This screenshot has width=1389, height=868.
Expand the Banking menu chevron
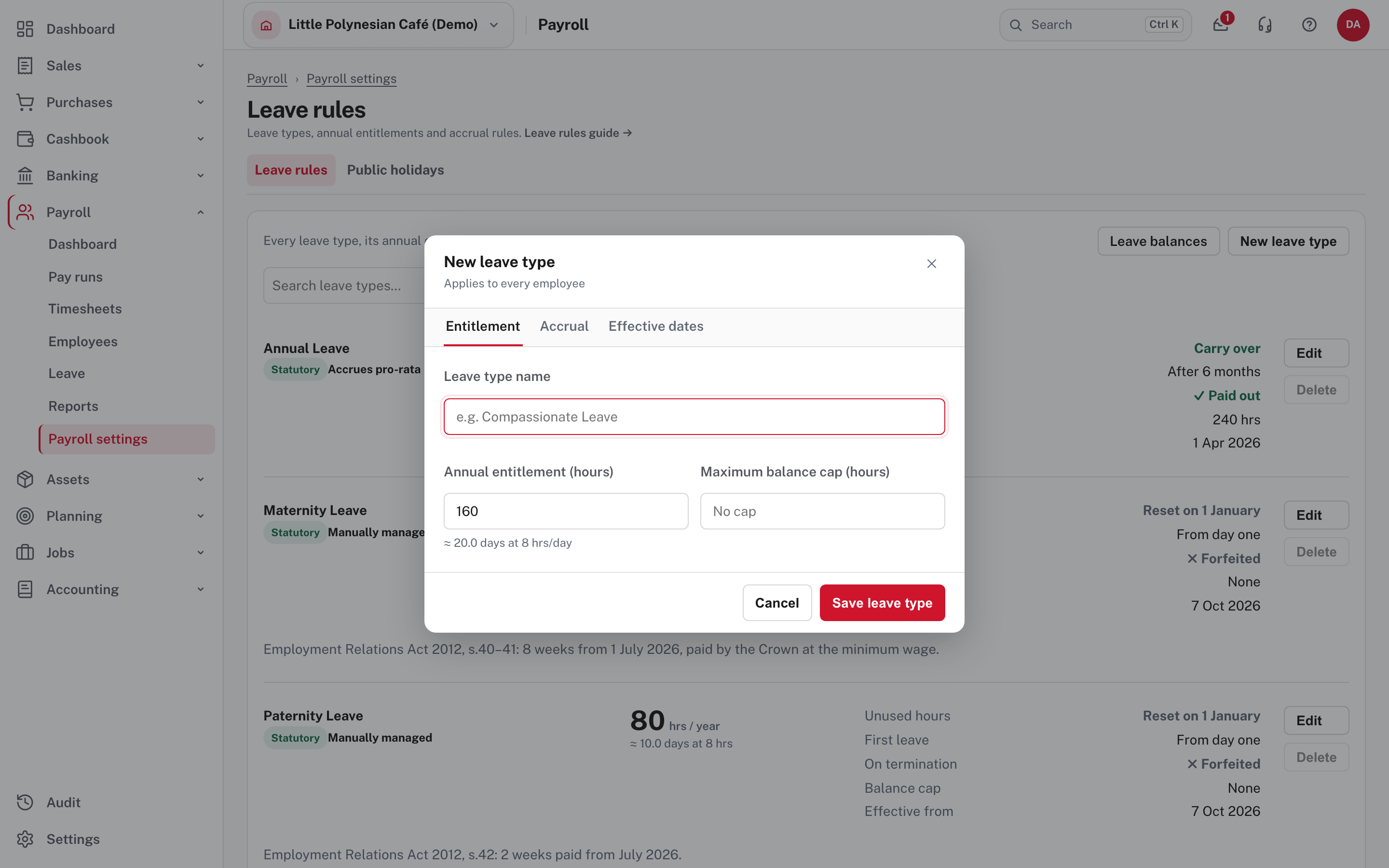[x=200, y=176]
